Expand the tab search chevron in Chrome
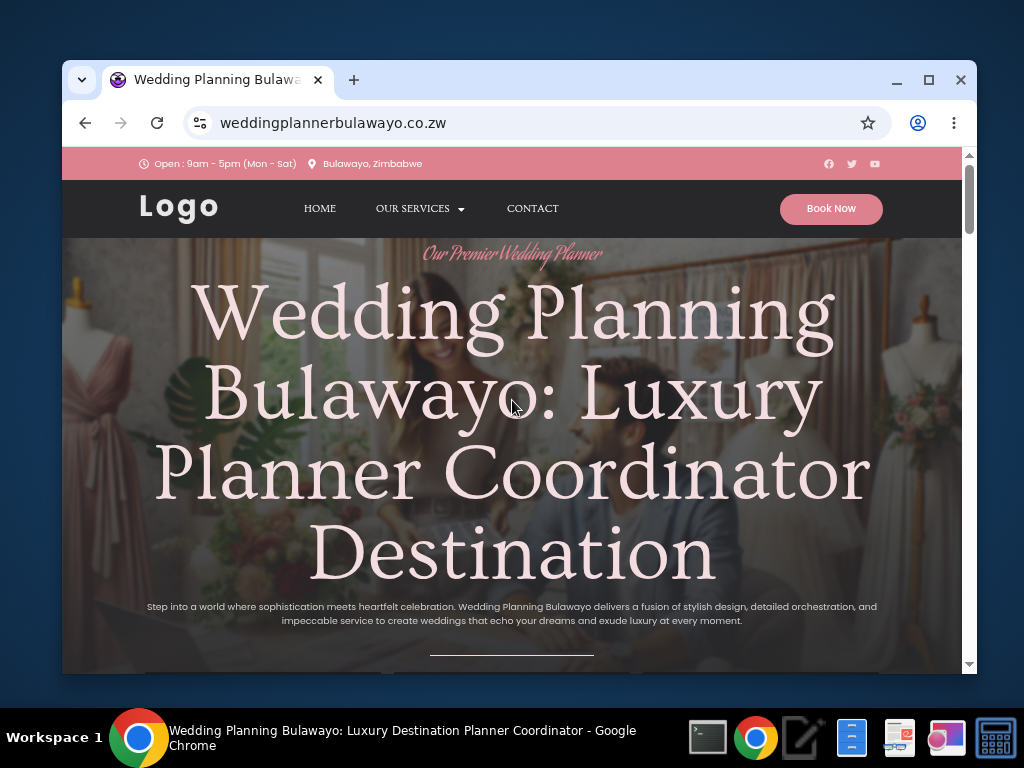Viewport: 1024px width, 768px height. click(82, 80)
